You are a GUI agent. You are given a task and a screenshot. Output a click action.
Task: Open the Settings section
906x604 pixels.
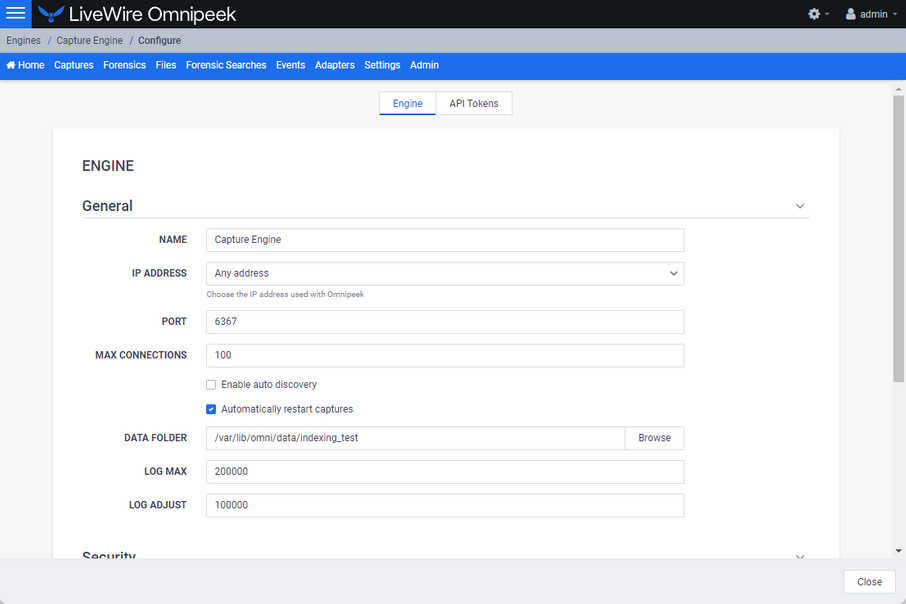pos(382,65)
